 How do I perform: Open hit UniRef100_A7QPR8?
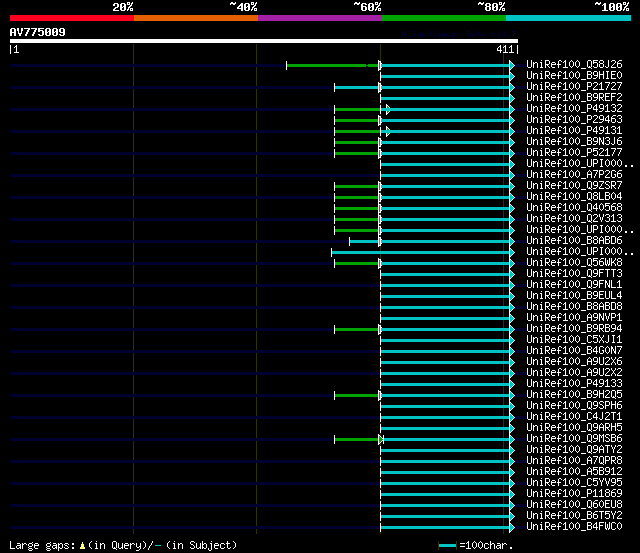tap(574, 461)
